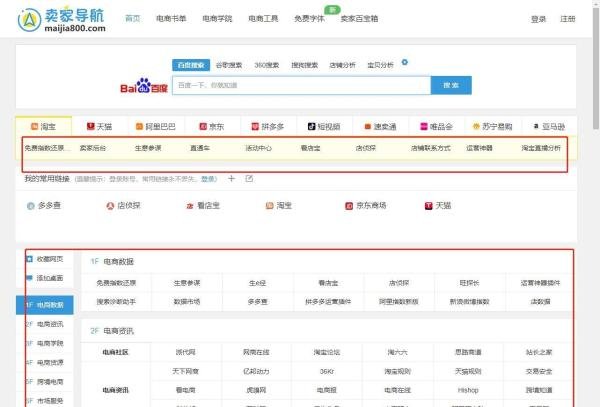Switch to 谷歌搜索 search tab

tap(229, 65)
